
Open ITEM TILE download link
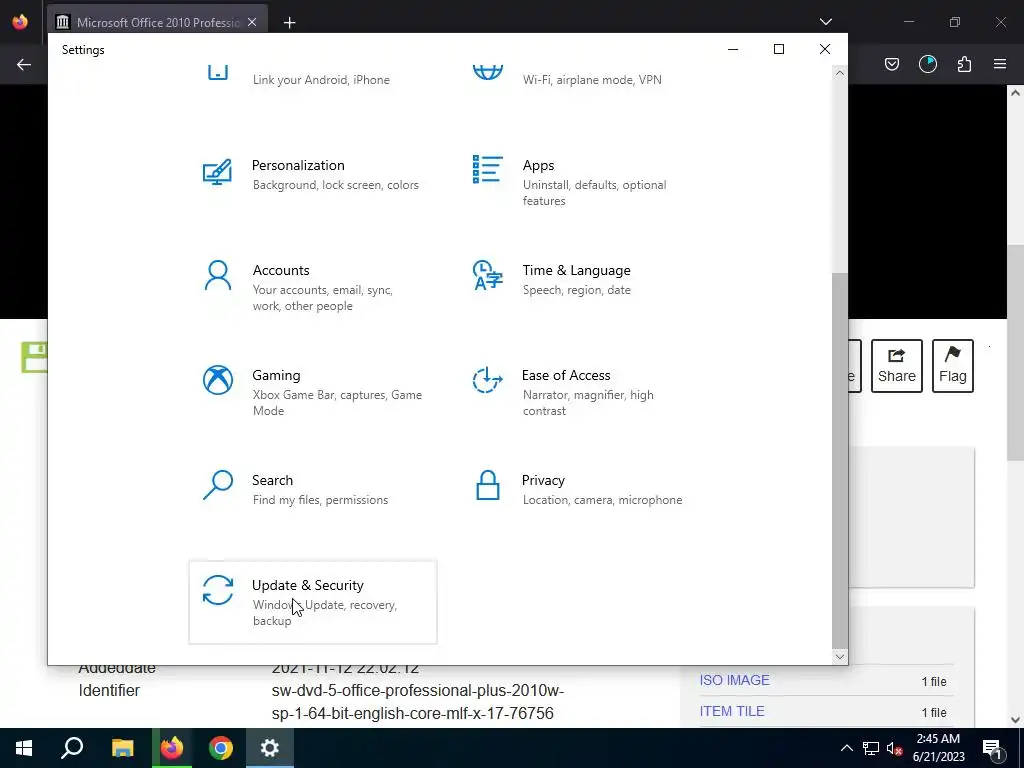(732, 712)
